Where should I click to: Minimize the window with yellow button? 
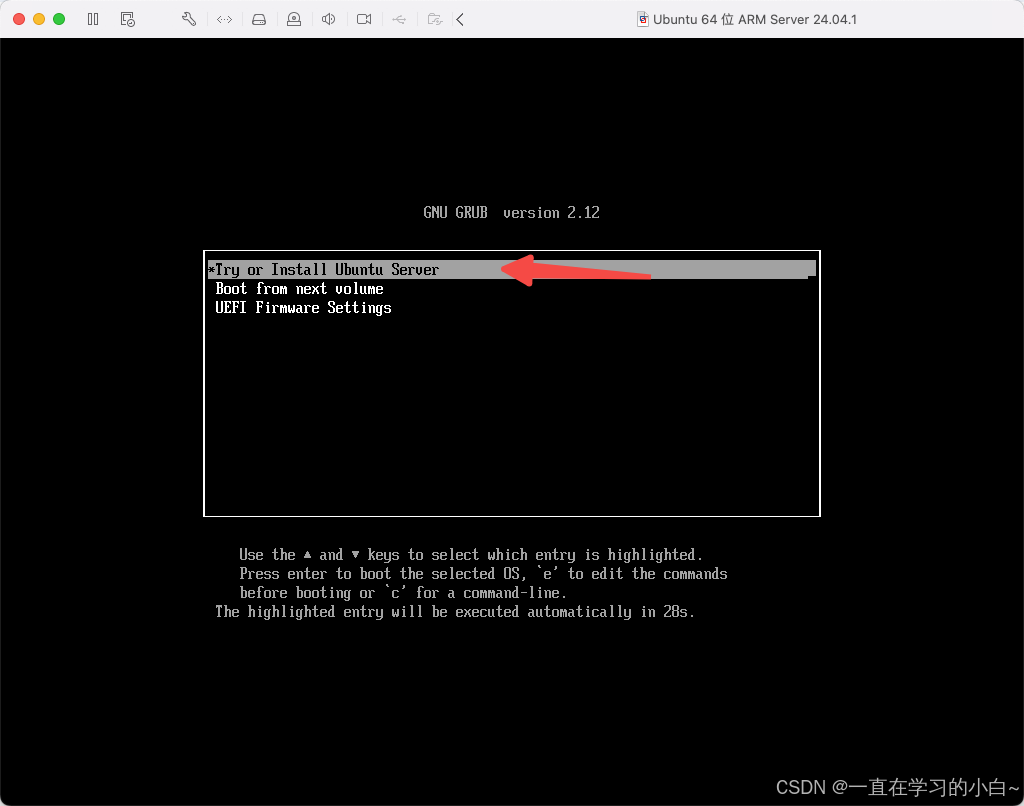coord(39,20)
